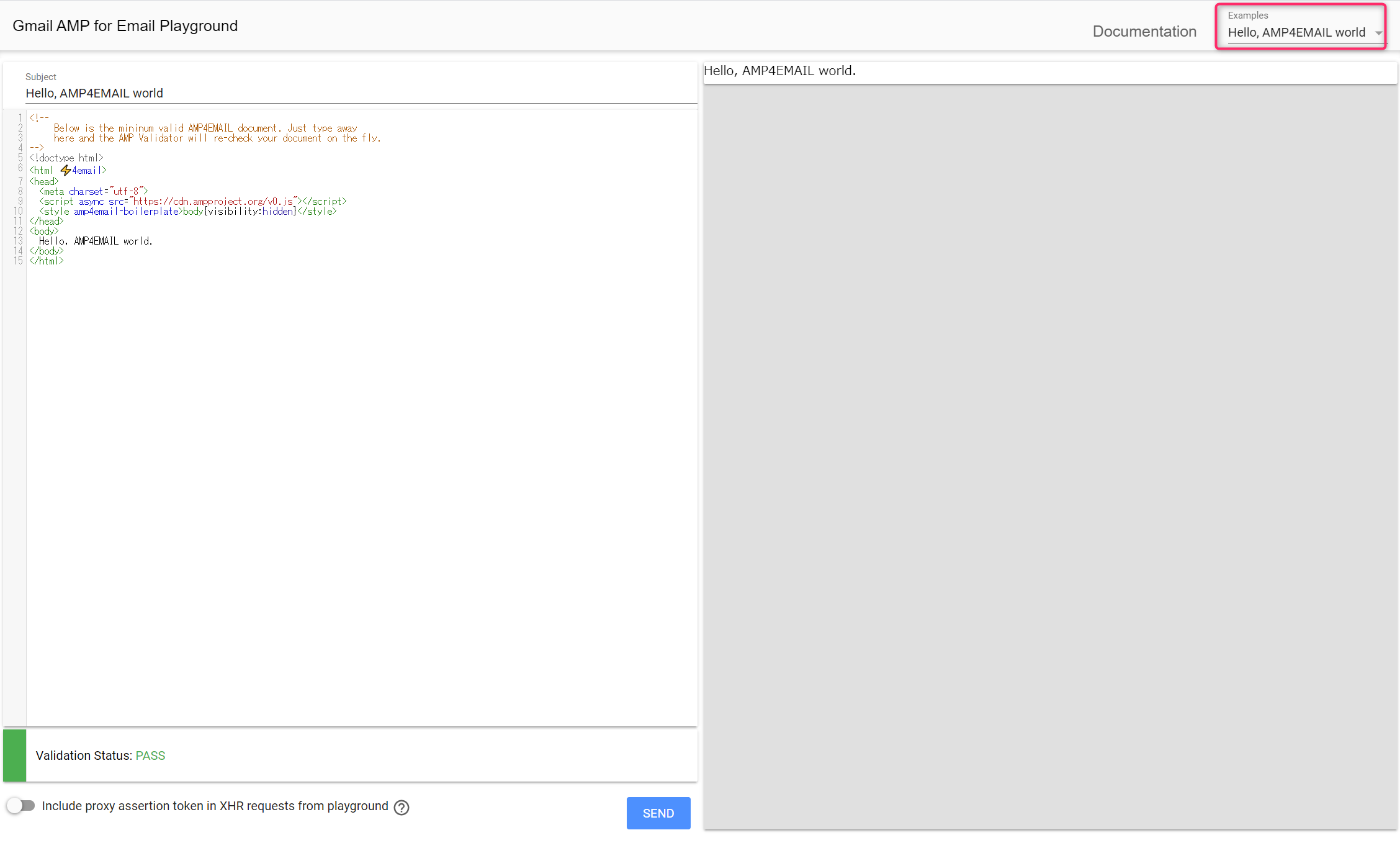The width and height of the screenshot is (1400, 848).
Task: Click the opening head tag line
Action: 44,181
